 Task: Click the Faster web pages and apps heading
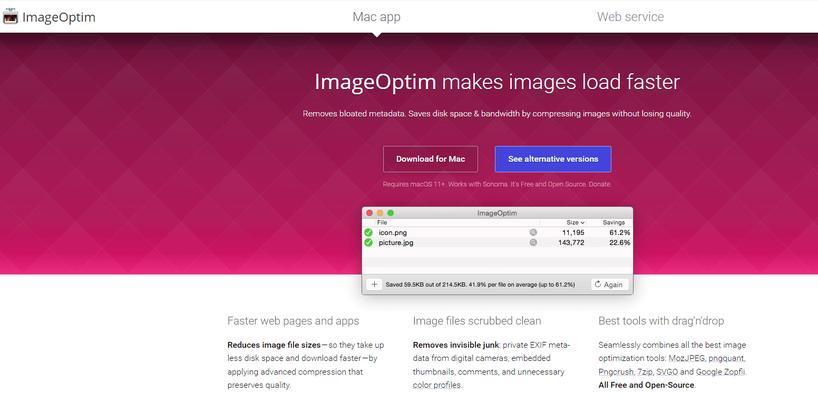point(293,321)
